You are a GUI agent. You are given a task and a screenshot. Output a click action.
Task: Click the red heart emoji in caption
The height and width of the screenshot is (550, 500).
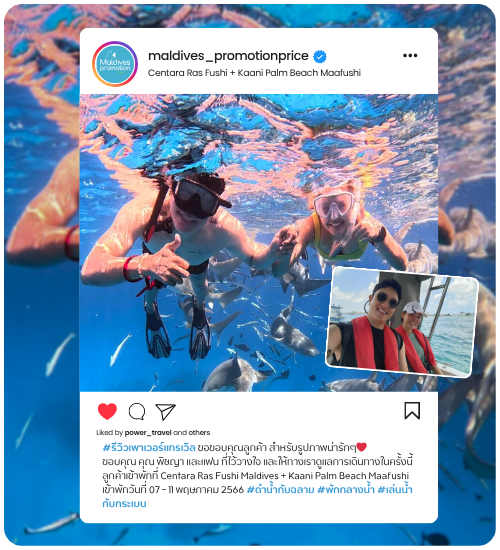coord(361,447)
